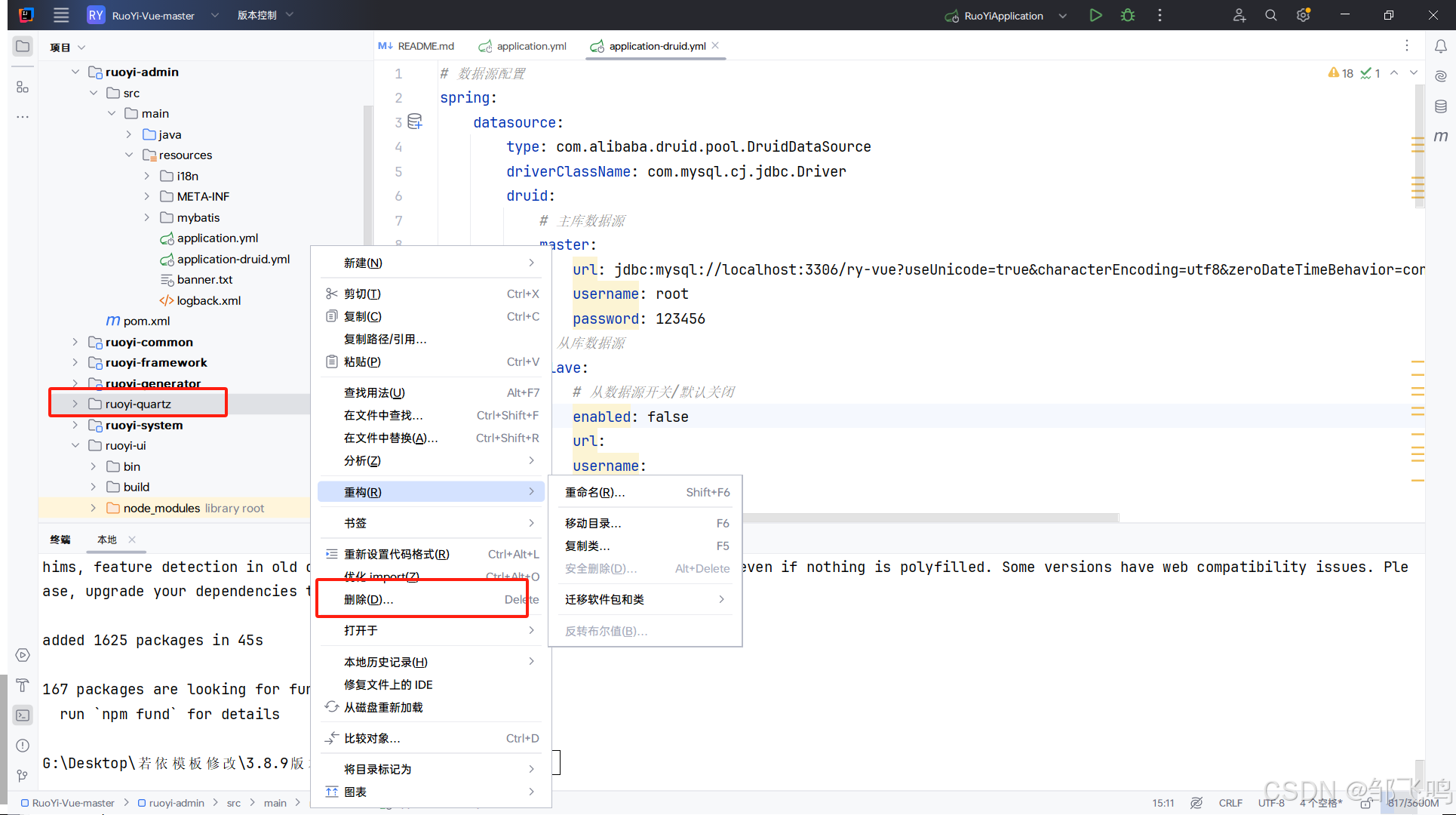Open Search Everywhere magnifier
This screenshot has width=1456, height=815.
tap(1271, 15)
